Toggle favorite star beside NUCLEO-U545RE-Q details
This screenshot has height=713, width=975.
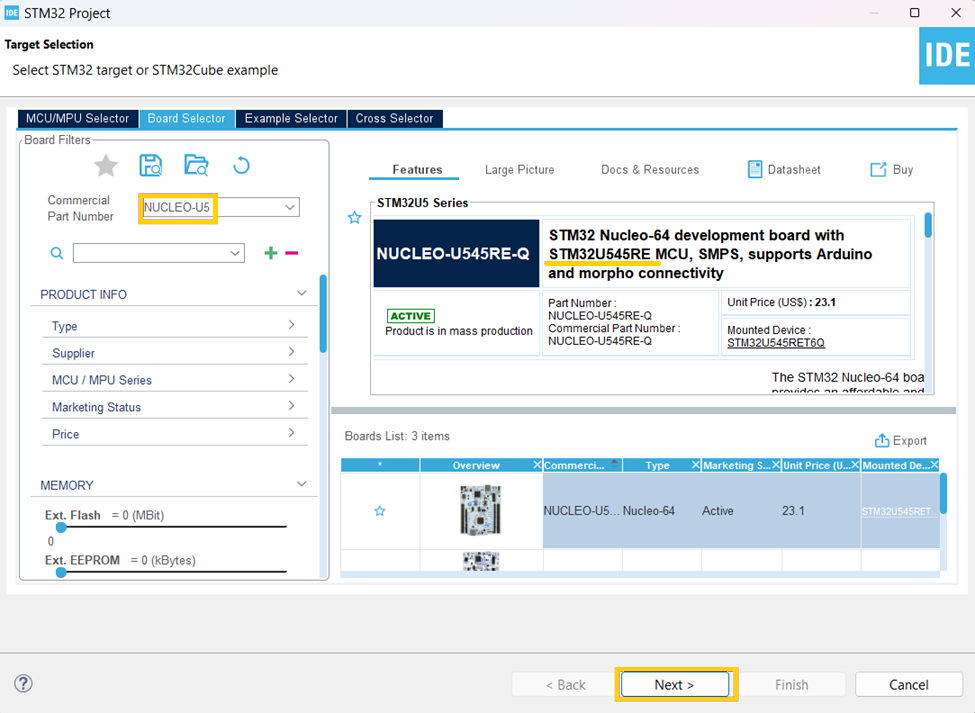point(354,218)
